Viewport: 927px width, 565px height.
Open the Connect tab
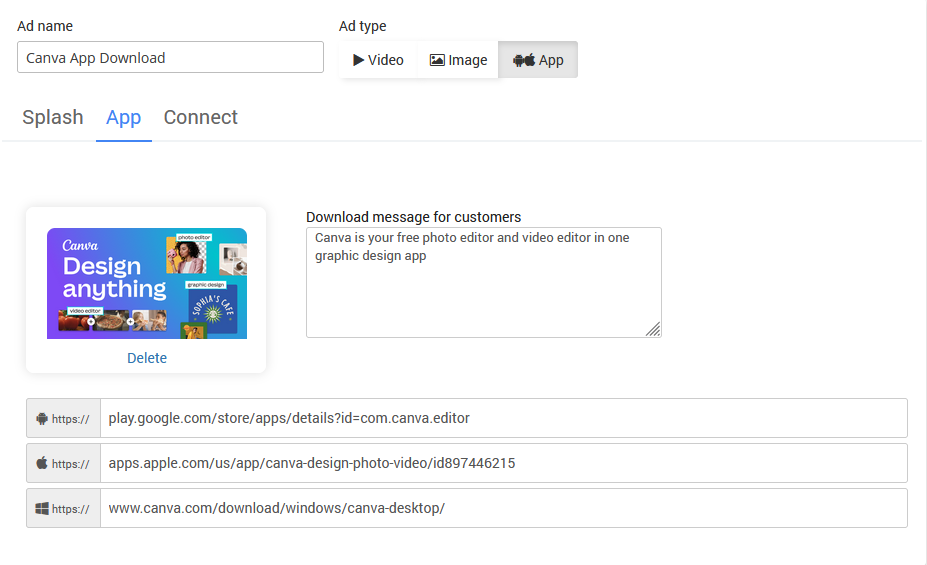(x=200, y=117)
